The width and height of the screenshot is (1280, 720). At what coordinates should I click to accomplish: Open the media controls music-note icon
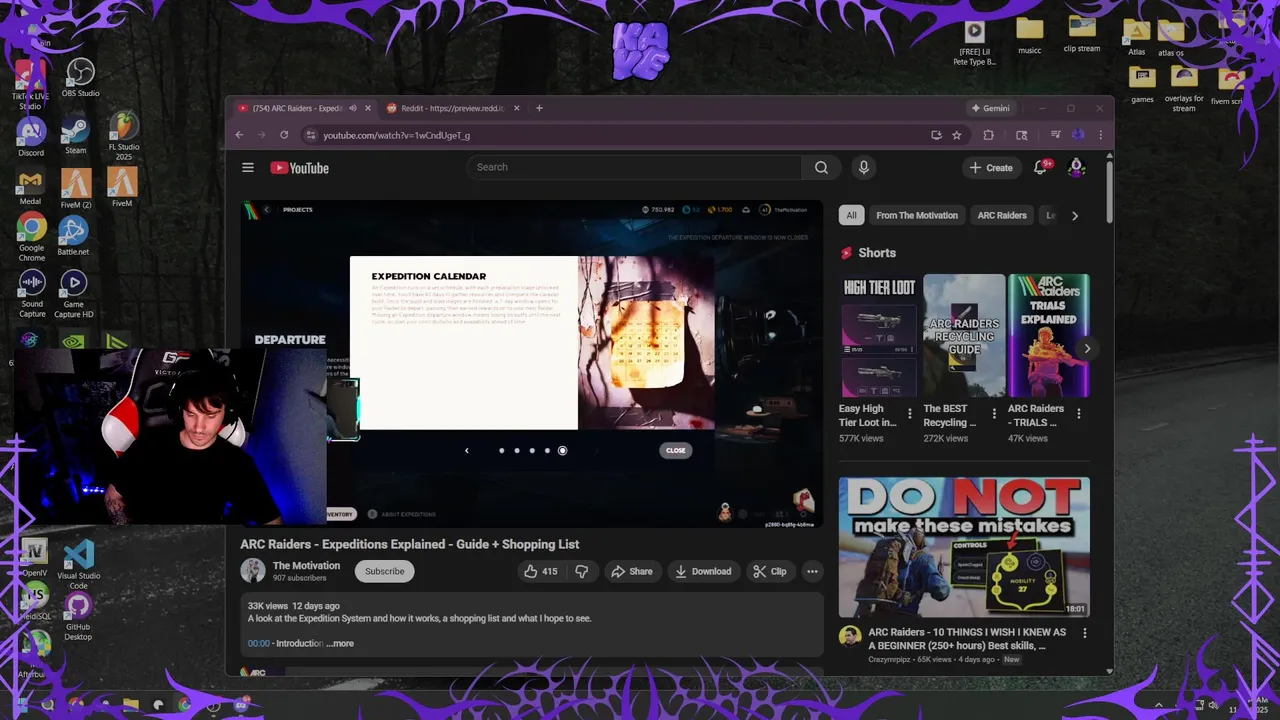click(1055, 135)
